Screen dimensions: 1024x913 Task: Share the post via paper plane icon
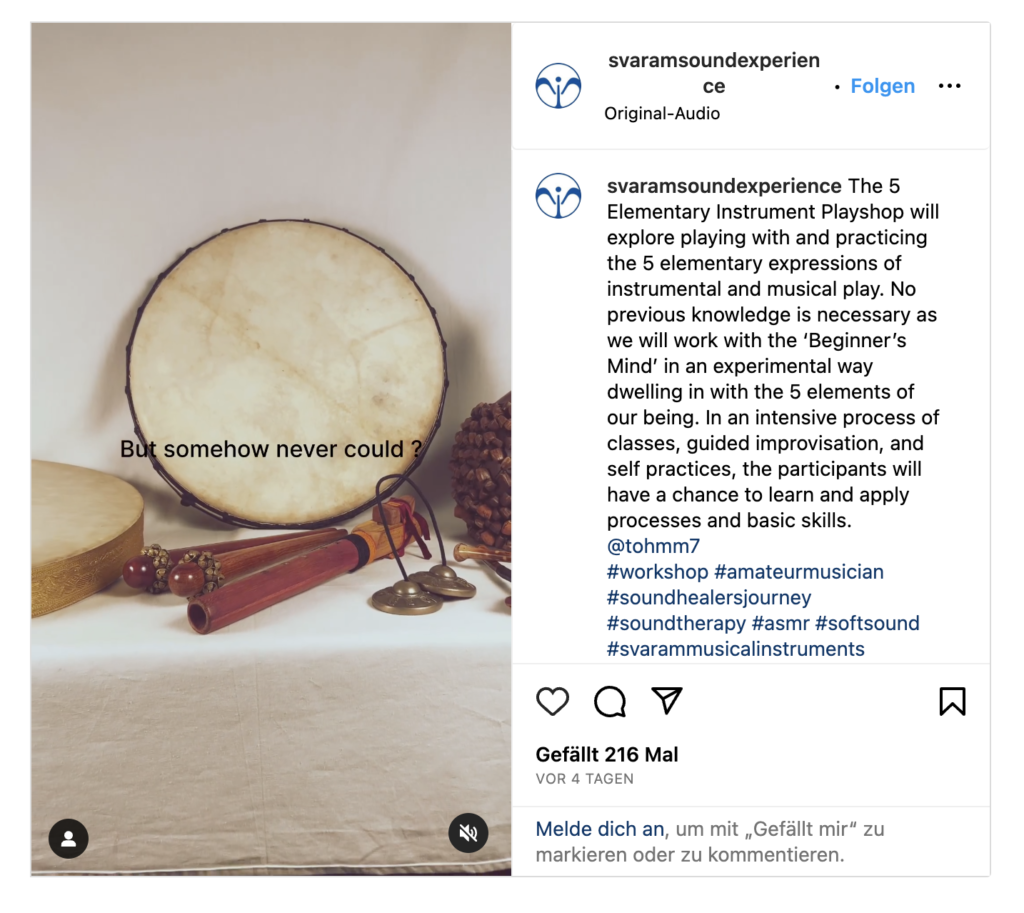pyautogui.click(x=667, y=701)
